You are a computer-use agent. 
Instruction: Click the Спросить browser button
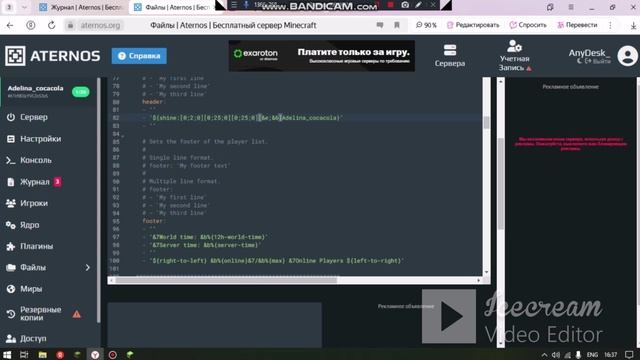click(x=528, y=25)
